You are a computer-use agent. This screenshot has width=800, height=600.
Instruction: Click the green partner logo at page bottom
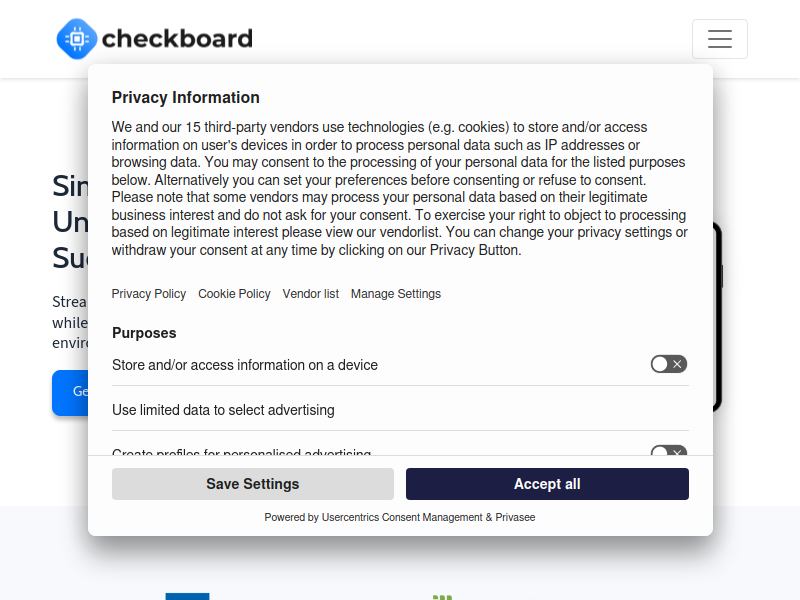coord(442,597)
